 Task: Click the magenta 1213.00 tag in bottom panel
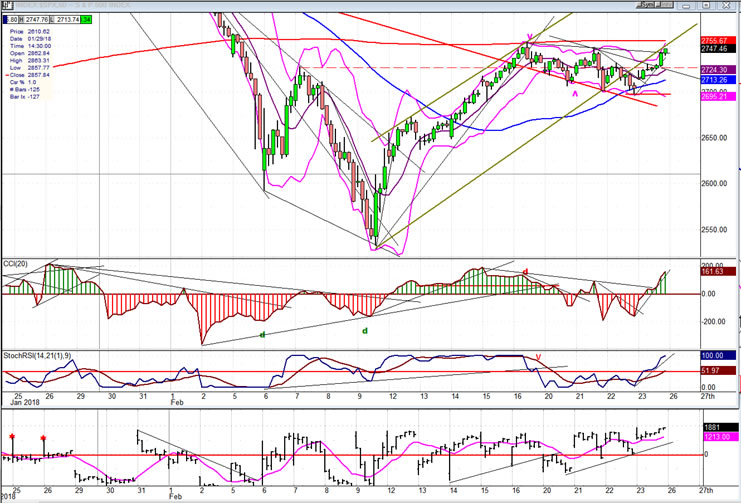[720, 437]
